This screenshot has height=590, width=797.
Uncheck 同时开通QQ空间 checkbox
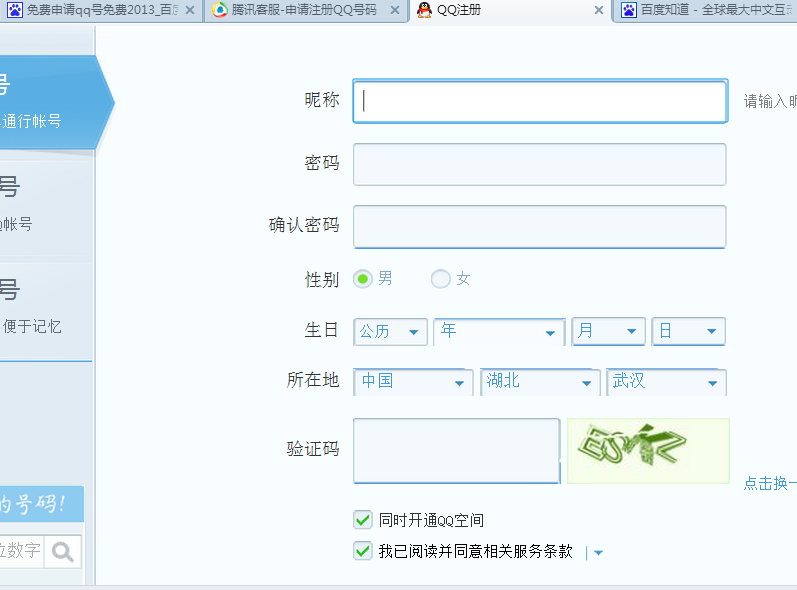(x=363, y=520)
